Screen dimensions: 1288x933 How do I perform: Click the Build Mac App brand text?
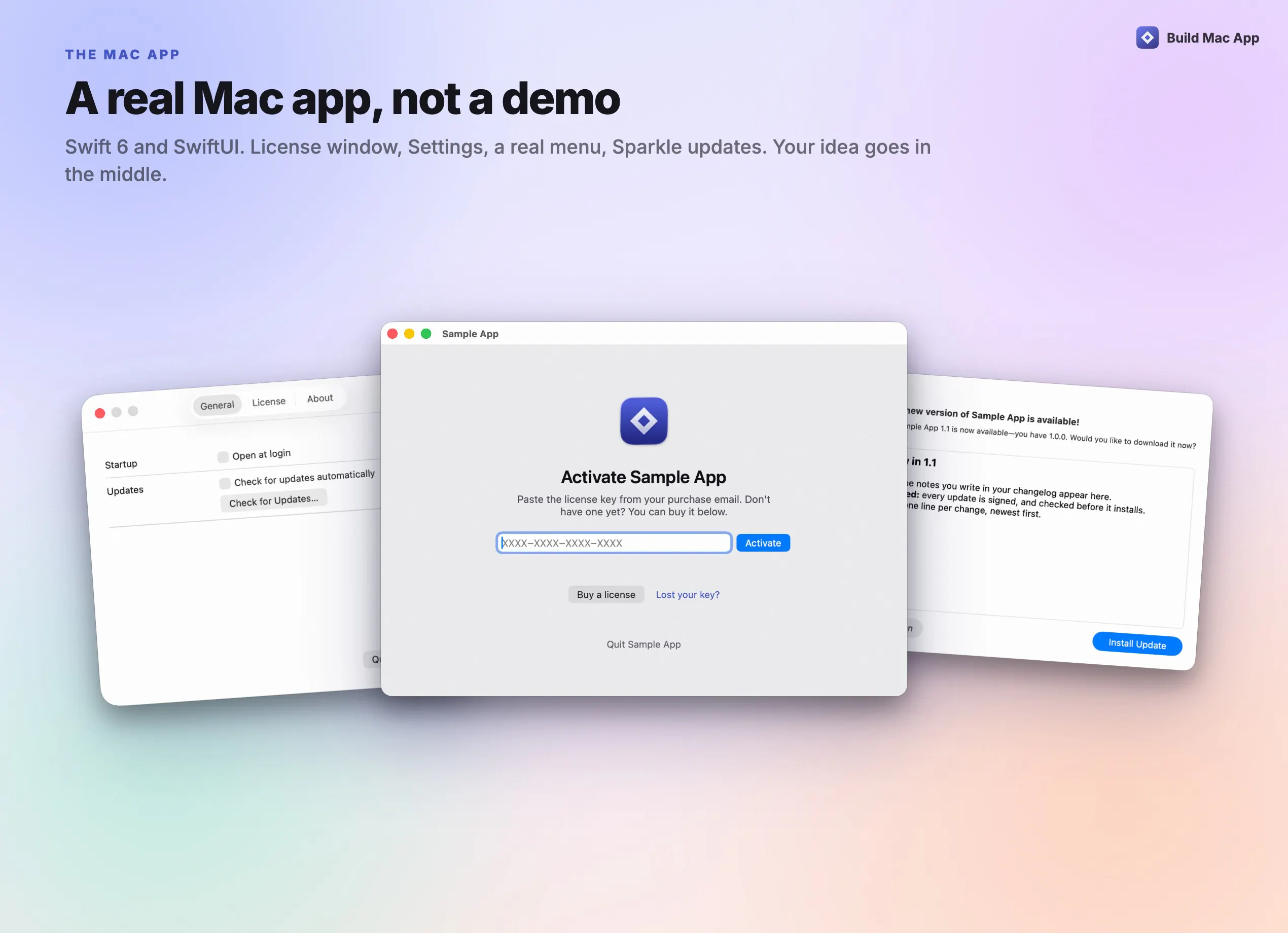pos(1212,38)
